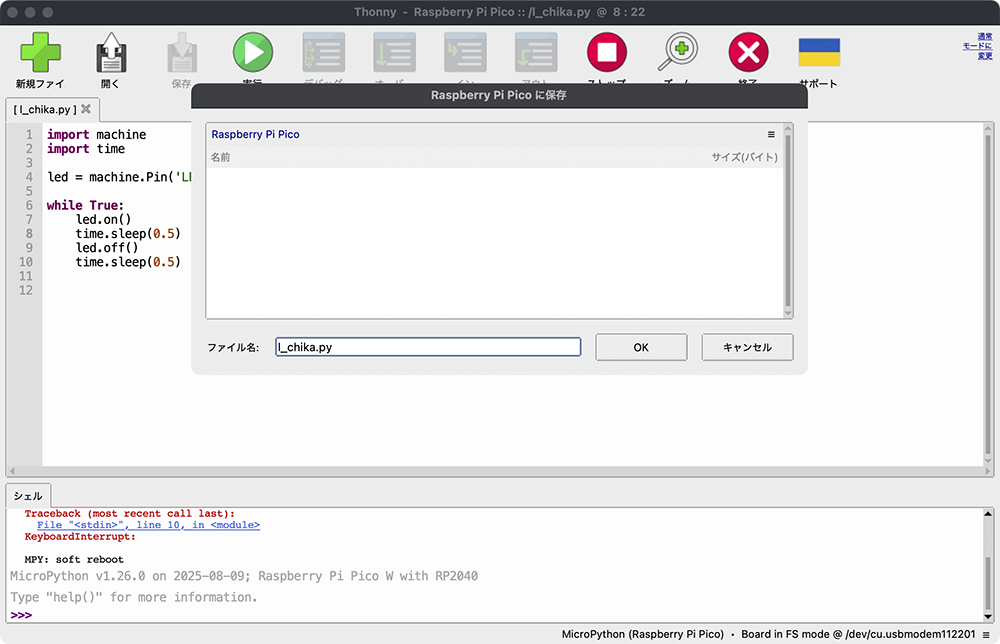This screenshot has width=1000, height=644.
Task: Click the editor vertical scrollbar
Action: point(988,293)
